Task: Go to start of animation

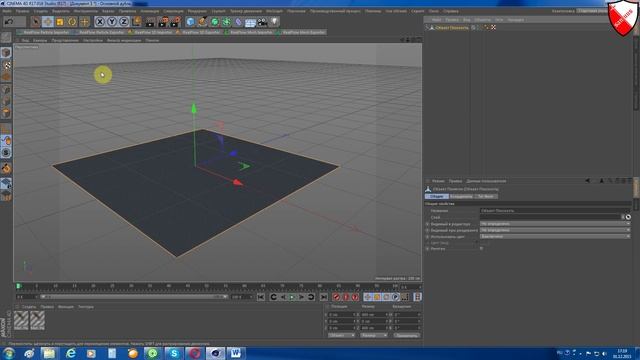Action: [261, 297]
